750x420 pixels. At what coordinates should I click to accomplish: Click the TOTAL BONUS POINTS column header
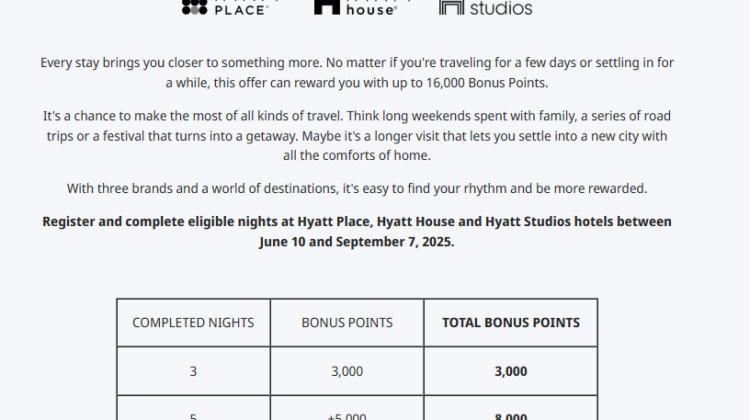(510, 323)
